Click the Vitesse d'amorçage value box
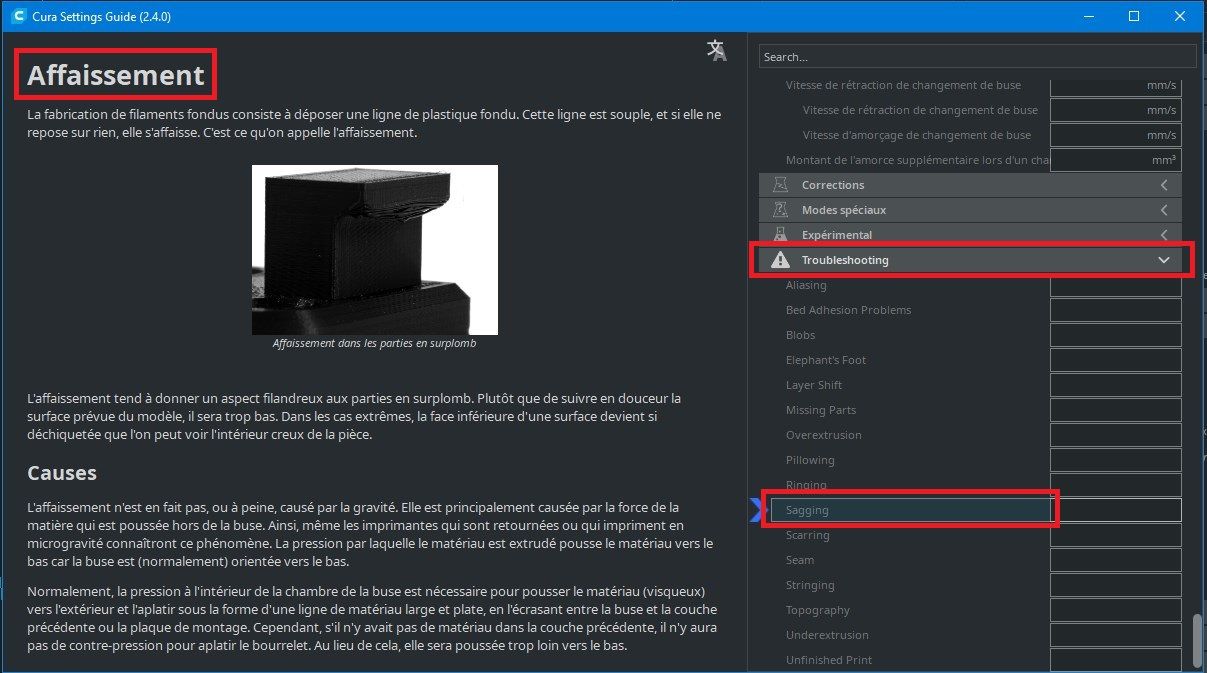The width and height of the screenshot is (1207, 673). coord(1115,135)
